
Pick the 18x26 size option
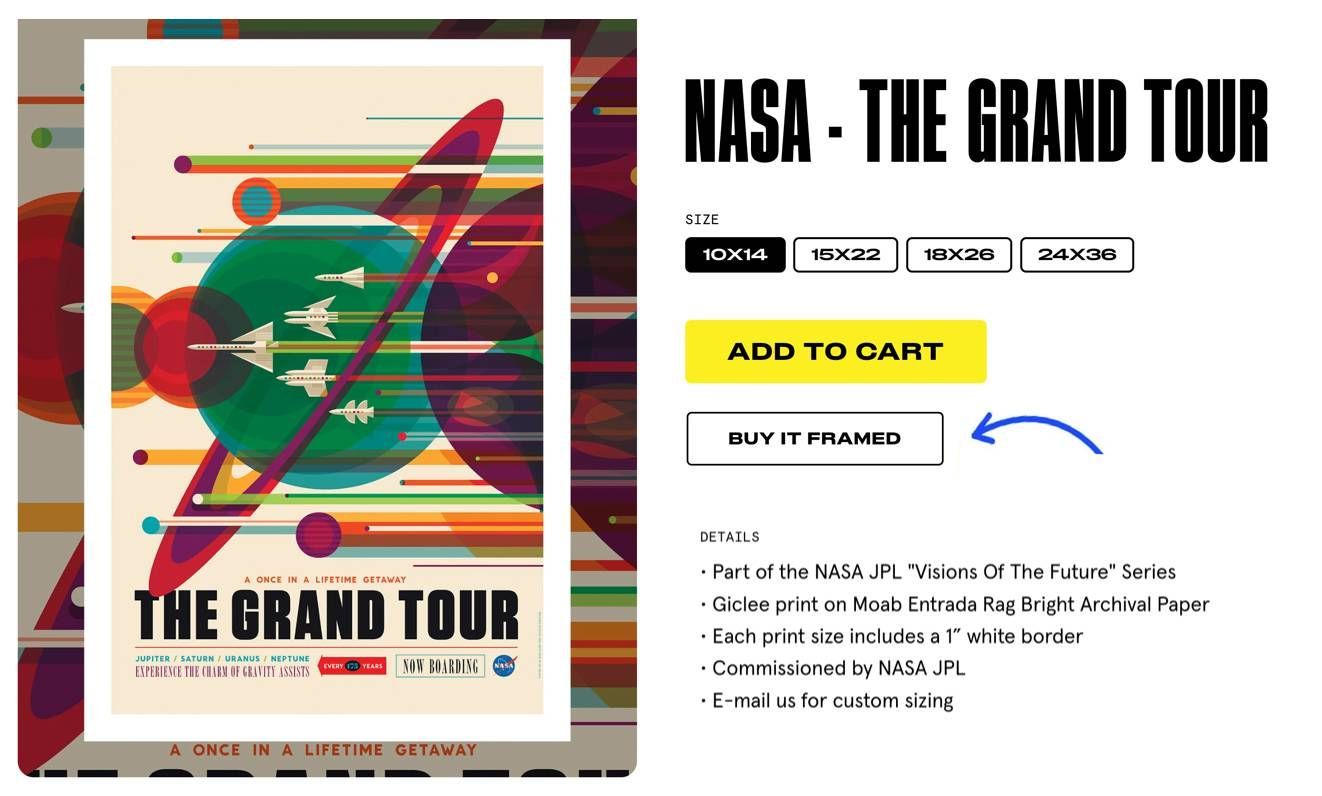(959, 255)
